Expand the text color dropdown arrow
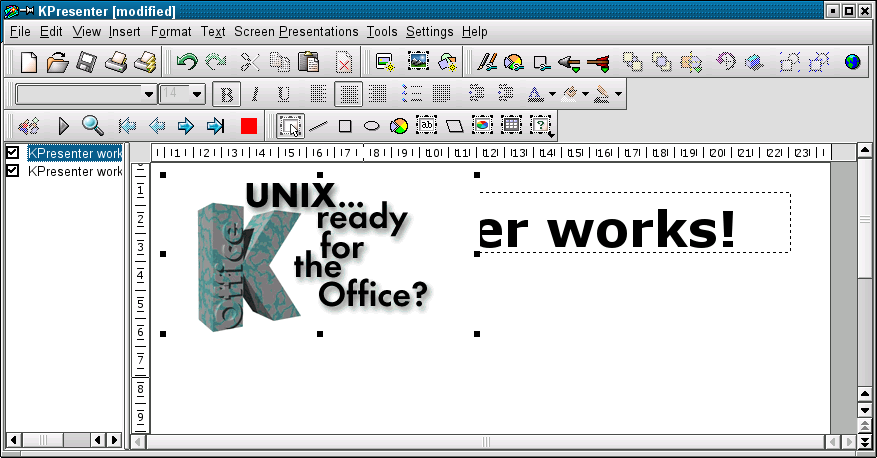877x458 pixels. click(x=553, y=95)
